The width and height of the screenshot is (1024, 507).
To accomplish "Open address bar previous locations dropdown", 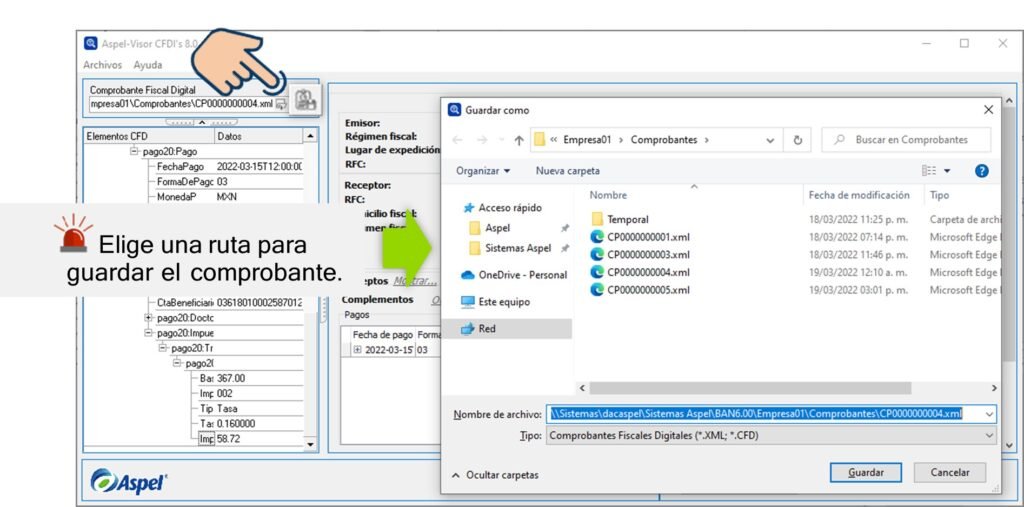I will 771,140.
